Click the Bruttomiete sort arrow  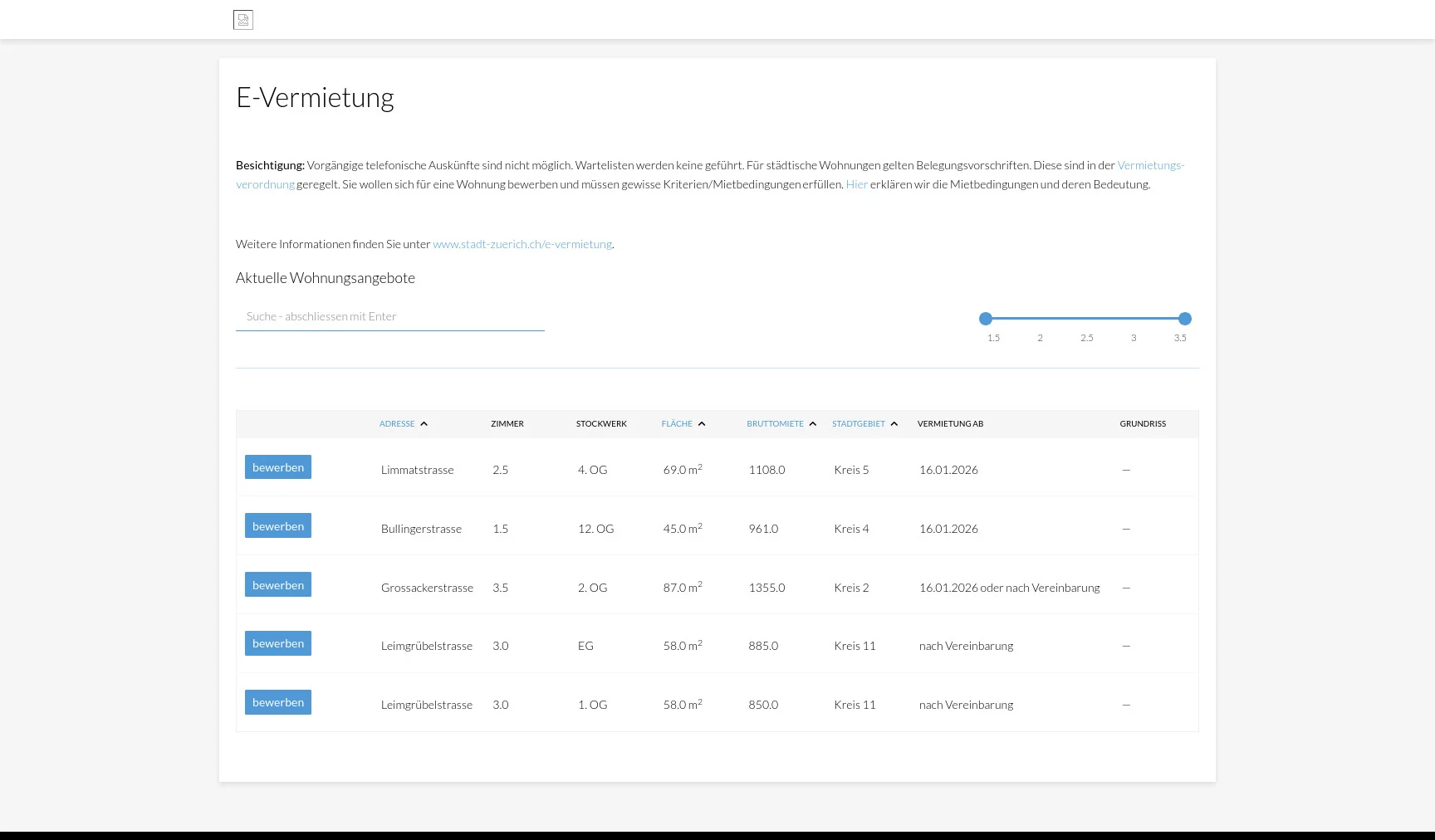[x=813, y=424]
